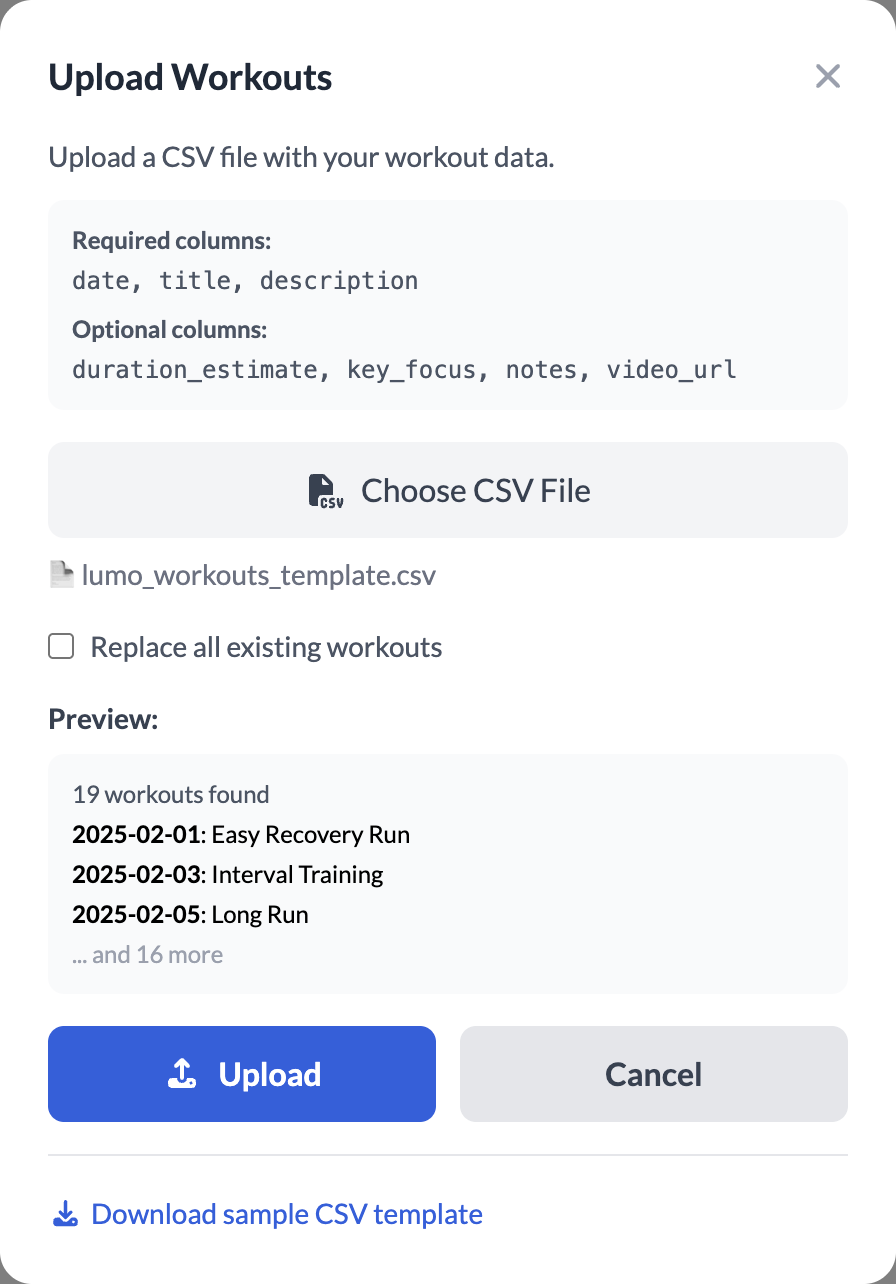Click the required columns list 'date, title, description'
Viewport: 896px width, 1284px height.
[245, 280]
